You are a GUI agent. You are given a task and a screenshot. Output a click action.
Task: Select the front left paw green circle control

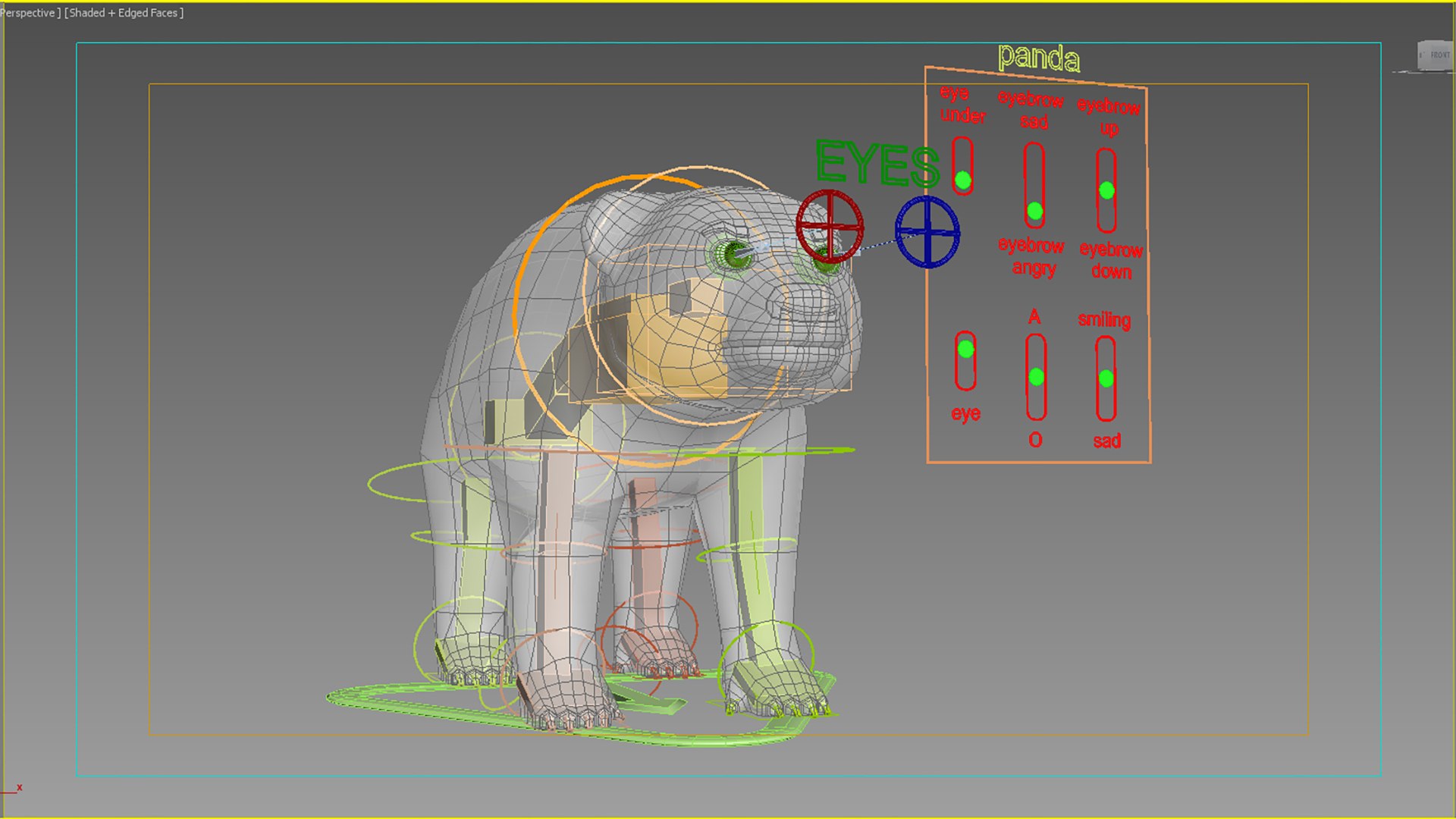point(766,667)
